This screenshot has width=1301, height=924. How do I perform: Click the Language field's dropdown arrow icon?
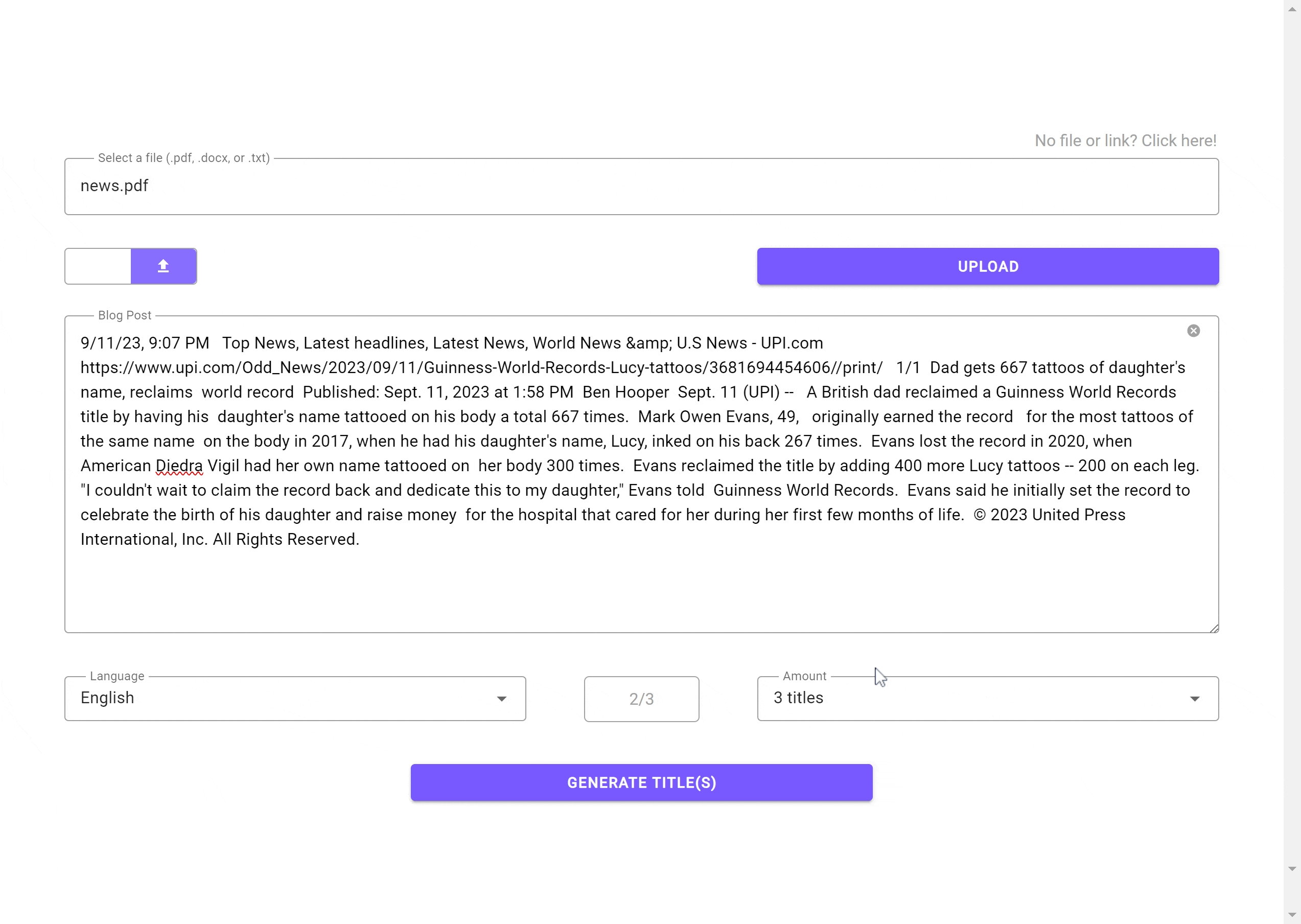(x=501, y=699)
